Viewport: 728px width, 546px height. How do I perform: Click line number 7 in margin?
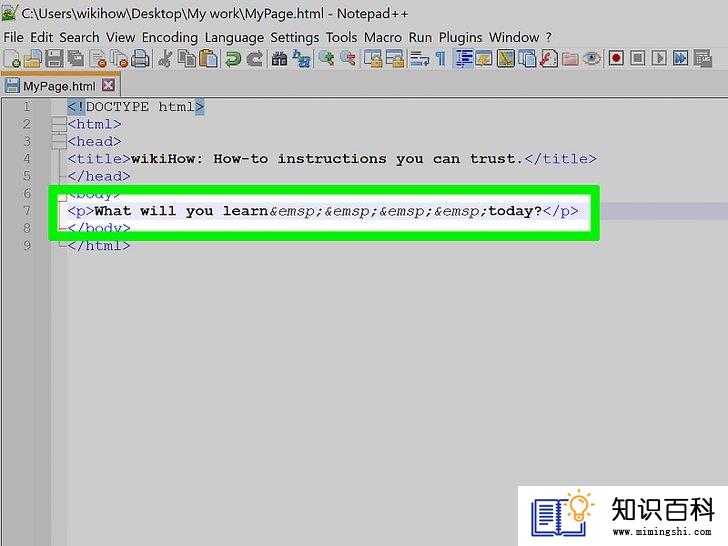[26, 211]
